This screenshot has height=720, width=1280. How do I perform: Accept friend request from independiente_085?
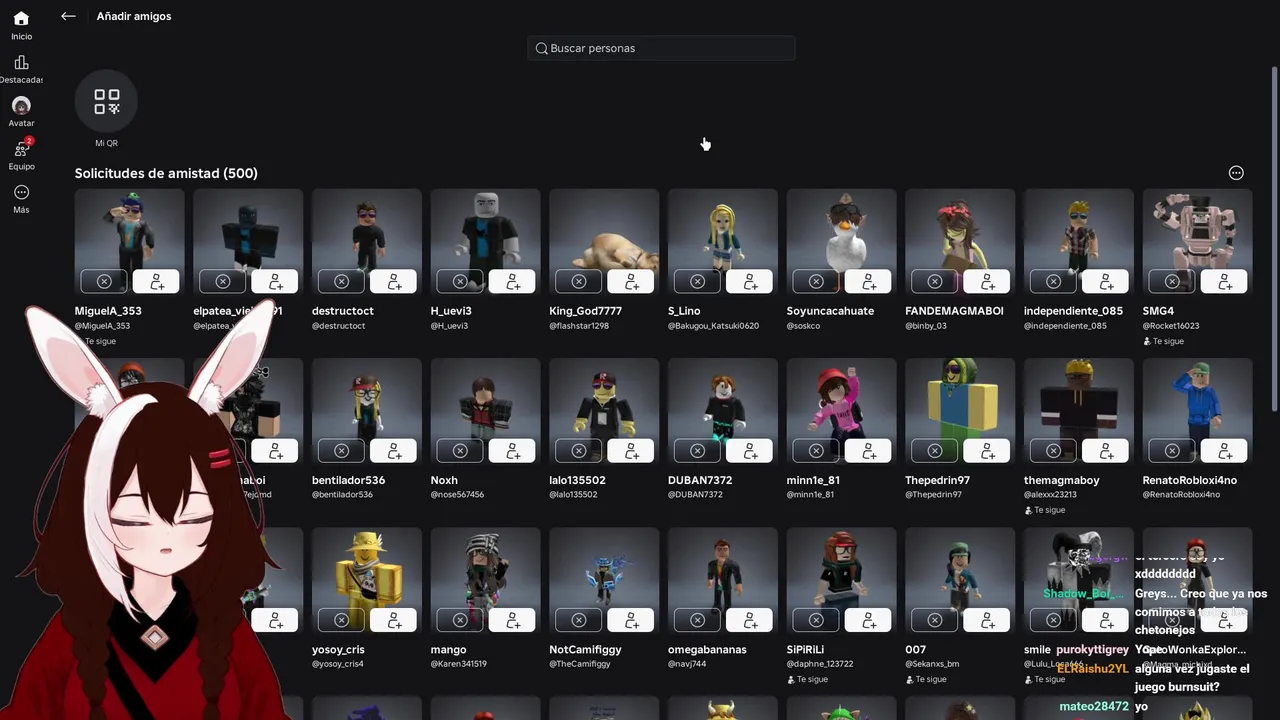point(1106,282)
